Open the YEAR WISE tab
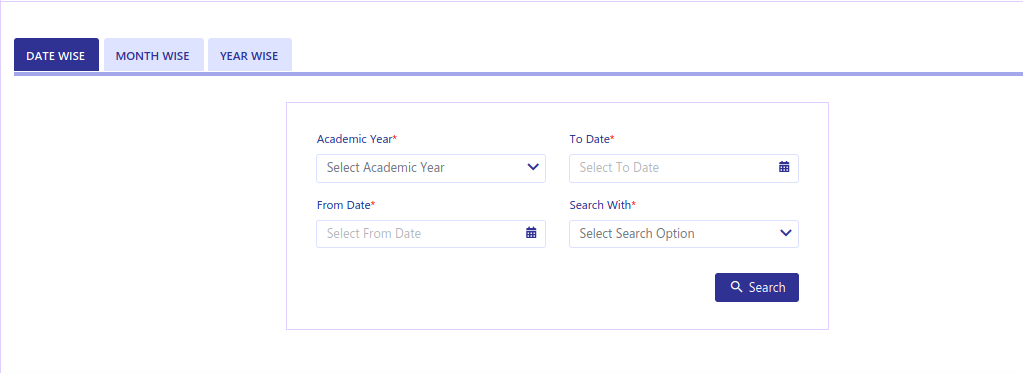The height and width of the screenshot is (373, 1023). coord(249,55)
